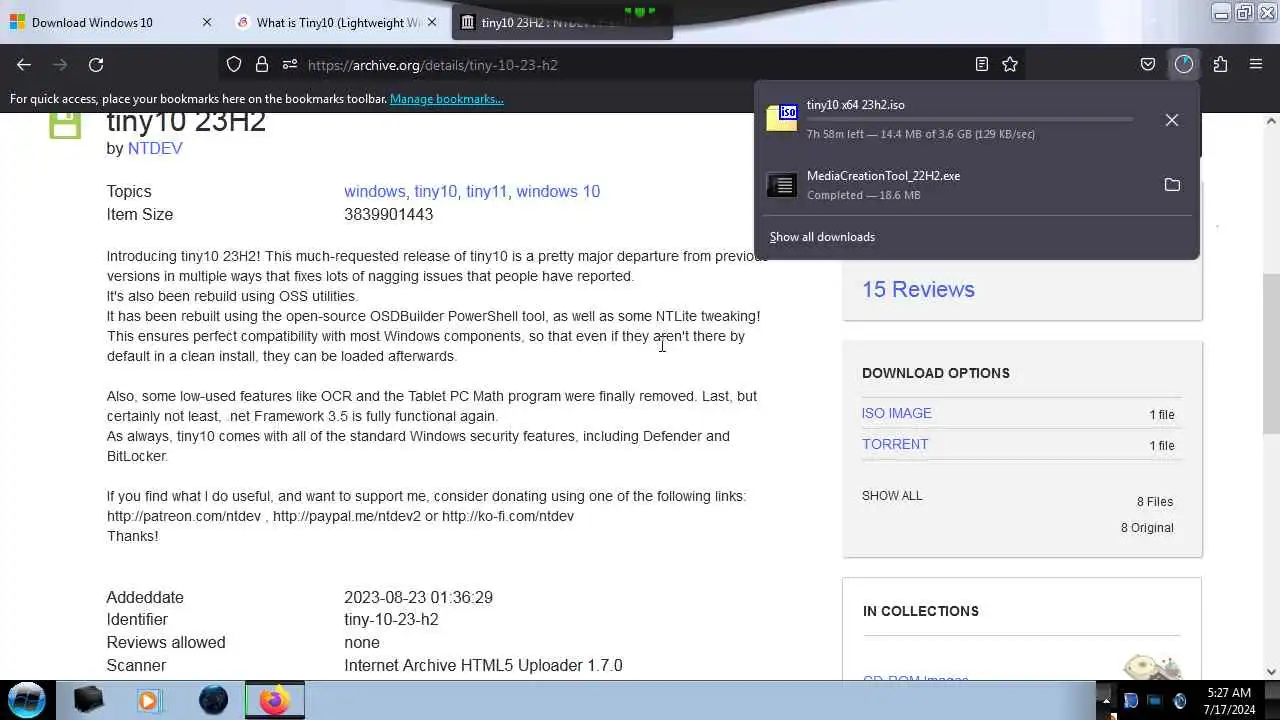Bookmark this page with star icon
This screenshot has height=720, width=1280.
coord(1010,64)
